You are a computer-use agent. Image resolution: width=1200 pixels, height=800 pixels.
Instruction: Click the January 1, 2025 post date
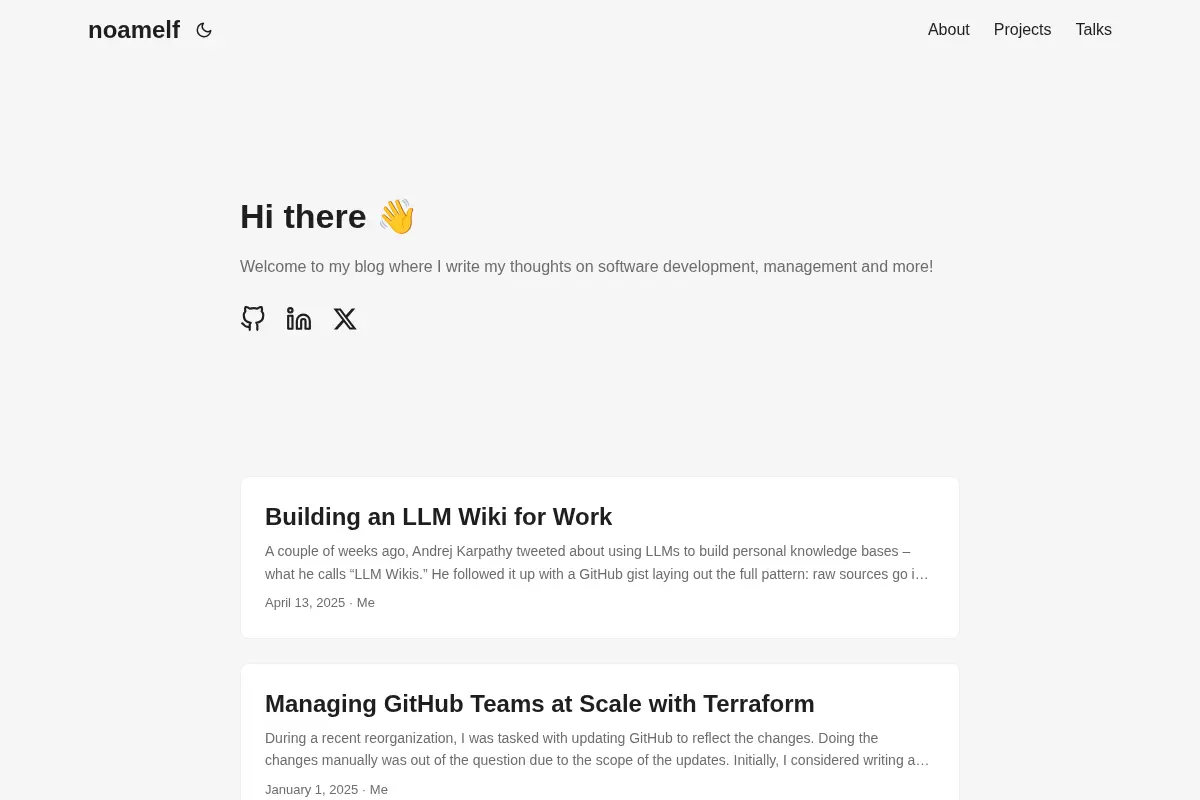(x=311, y=790)
